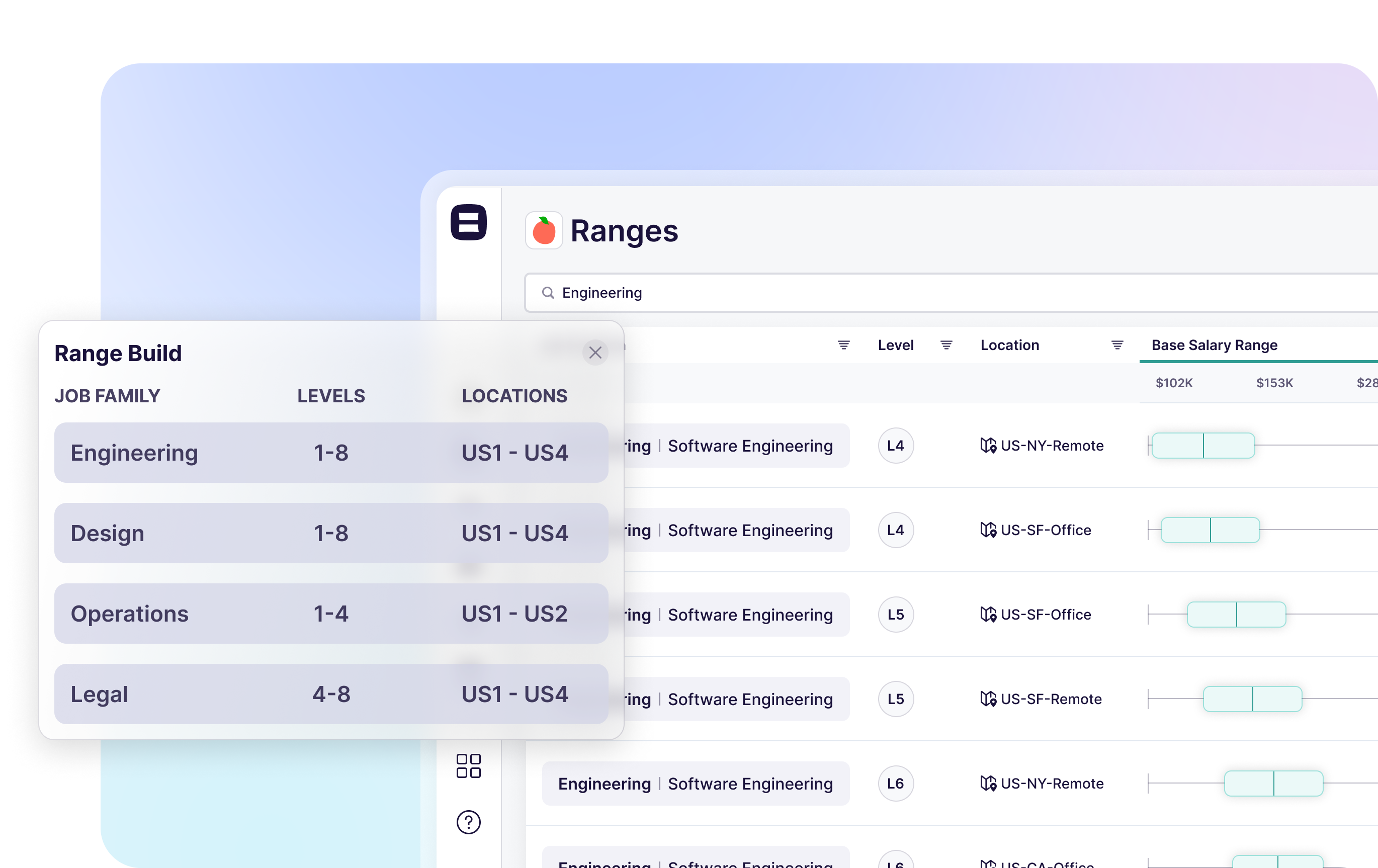
Task: Select the Base Salary Range tab
Action: pyautogui.click(x=1214, y=345)
